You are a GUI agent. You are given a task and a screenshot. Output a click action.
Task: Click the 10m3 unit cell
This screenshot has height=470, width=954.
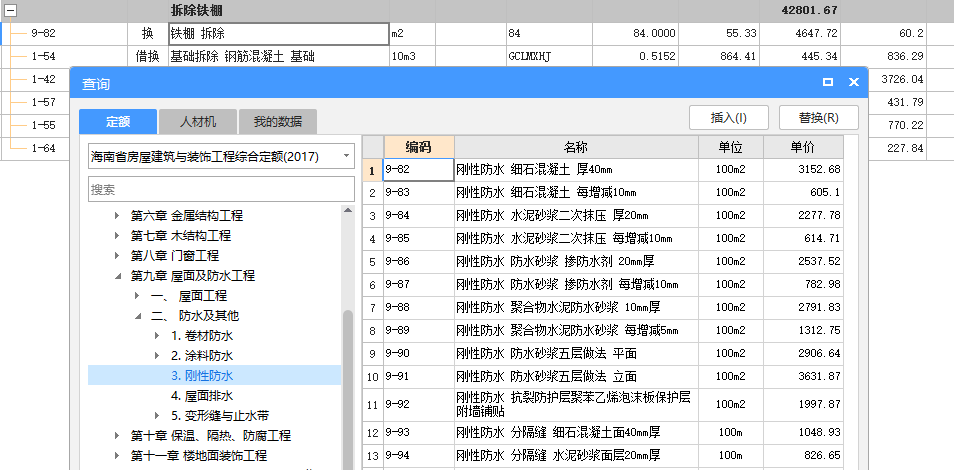(413, 57)
